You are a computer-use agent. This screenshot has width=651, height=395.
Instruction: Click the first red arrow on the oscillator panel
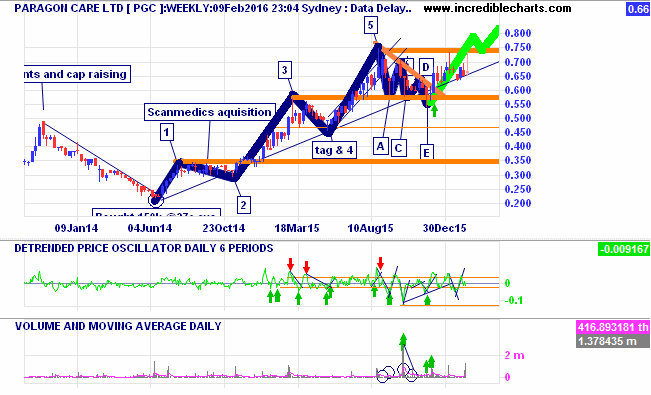tap(291, 264)
